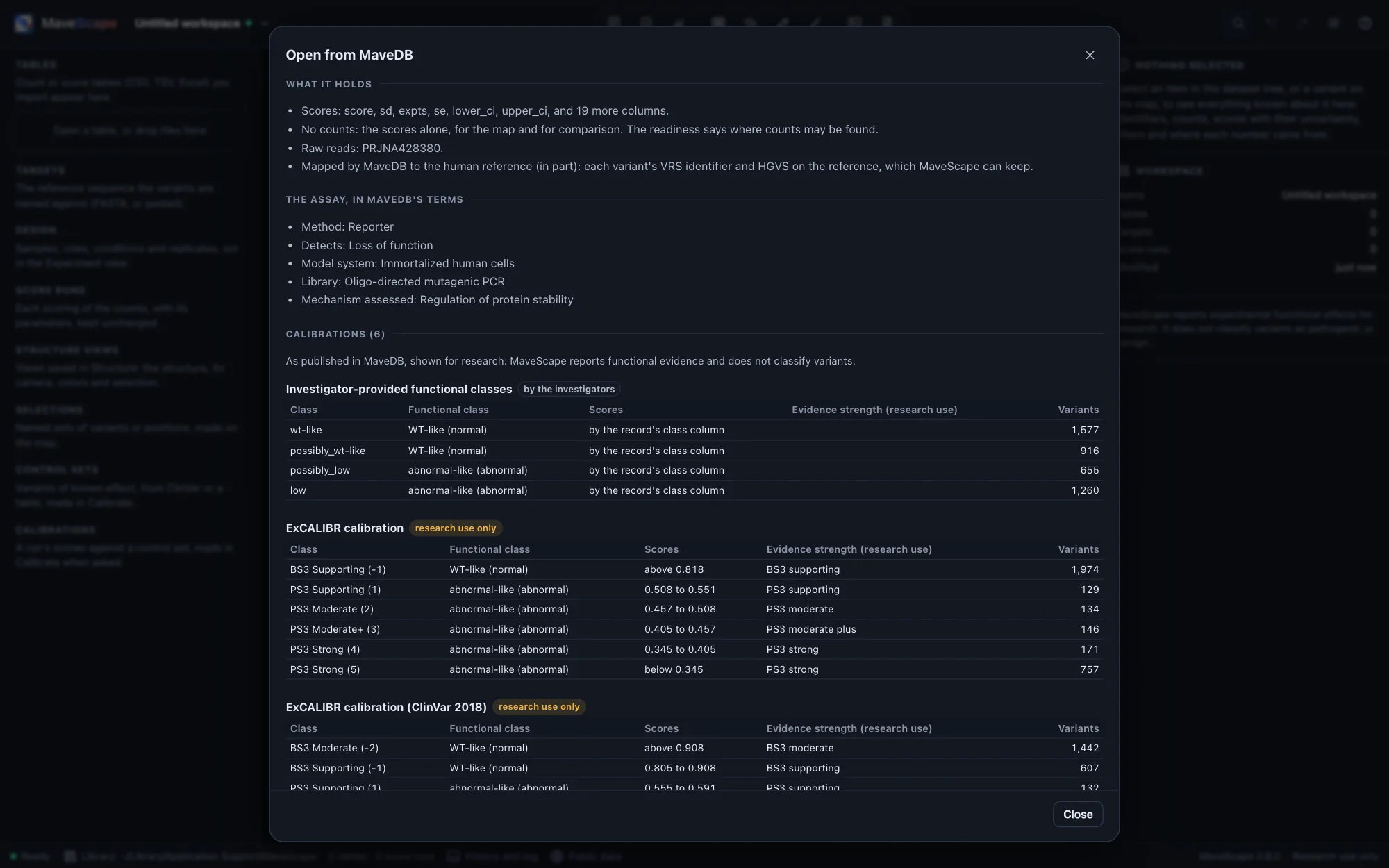Select the 'possibly_low' class cell
The width and height of the screenshot is (1389, 868).
[319, 470]
